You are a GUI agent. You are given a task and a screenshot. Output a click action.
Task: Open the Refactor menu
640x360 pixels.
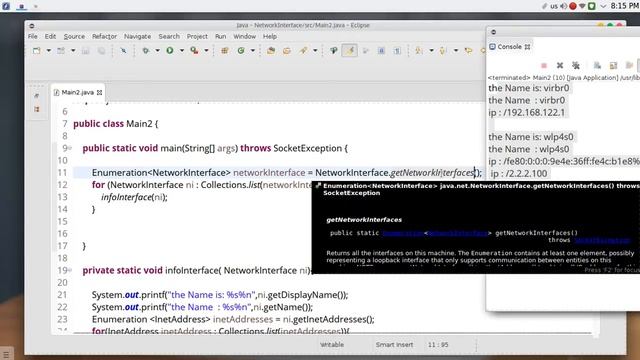[104, 36]
